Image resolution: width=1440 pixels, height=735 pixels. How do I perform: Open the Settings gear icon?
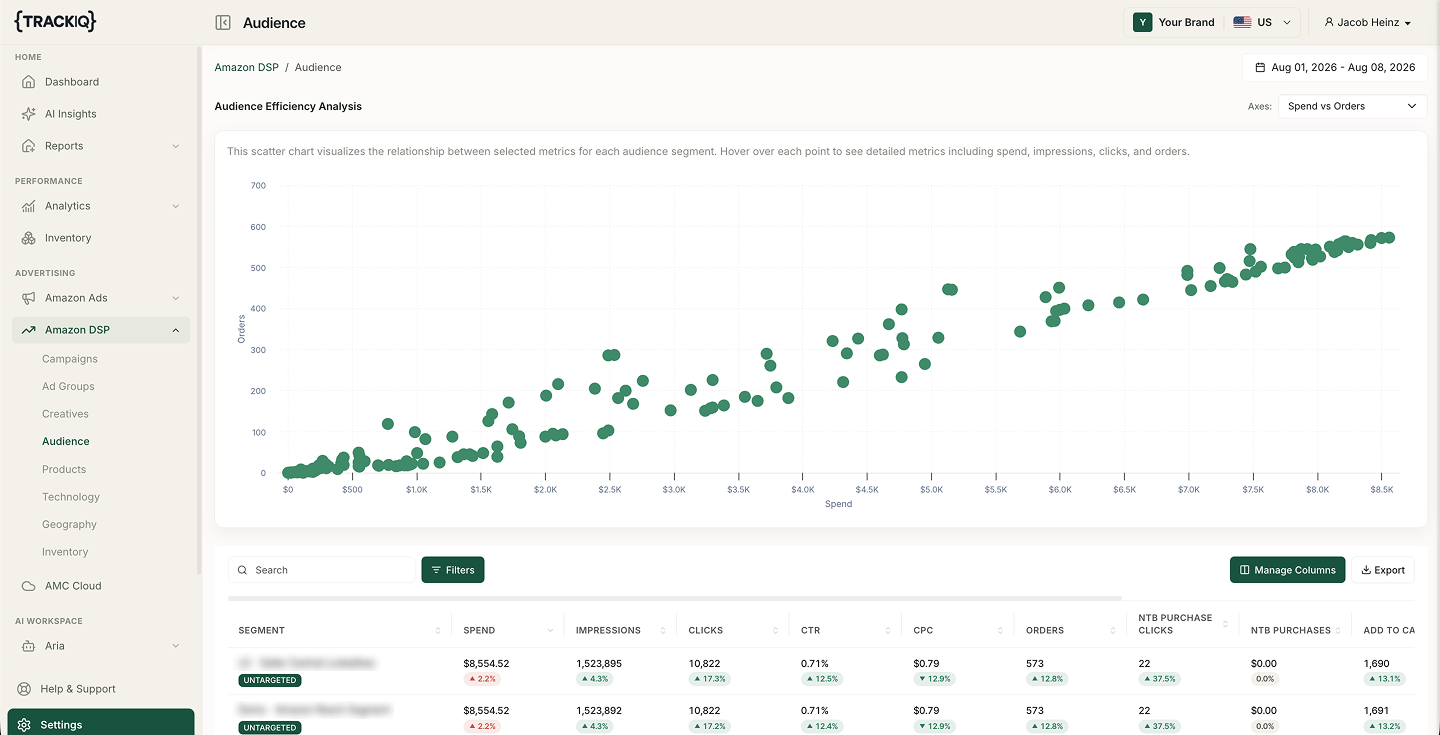tap(25, 725)
